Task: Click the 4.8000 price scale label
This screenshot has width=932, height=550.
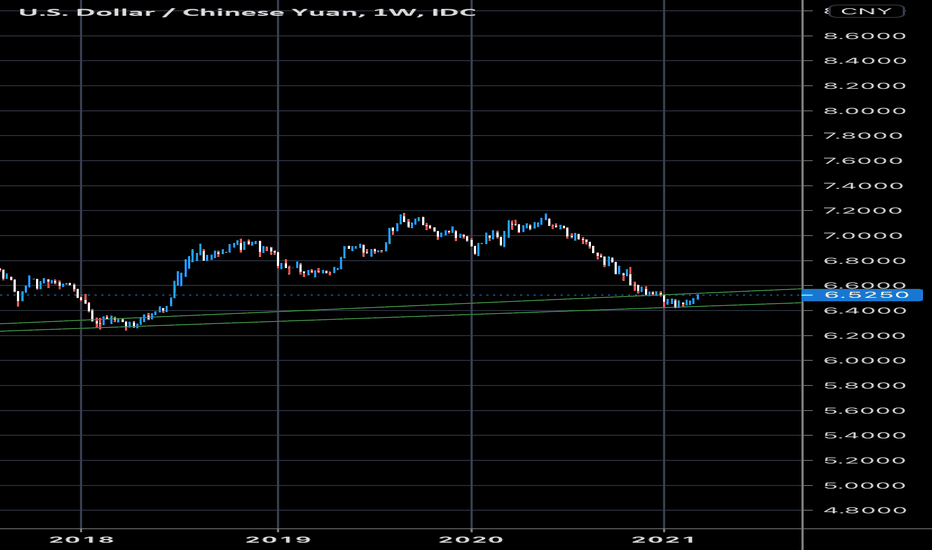Action: click(x=865, y=510)
